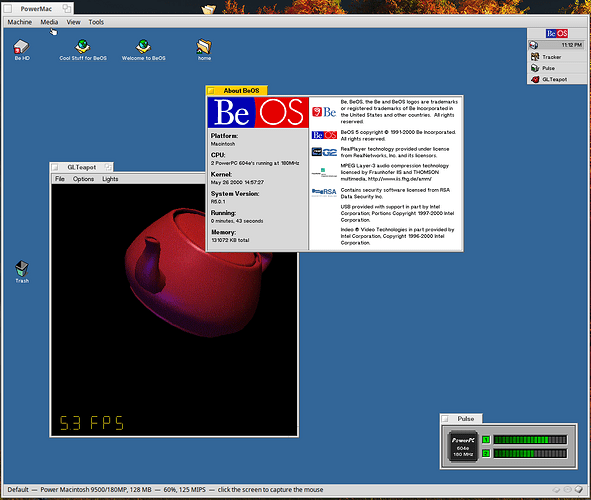
Task: Click the large BeOS logo in About window
Action: tap(258, 112)
